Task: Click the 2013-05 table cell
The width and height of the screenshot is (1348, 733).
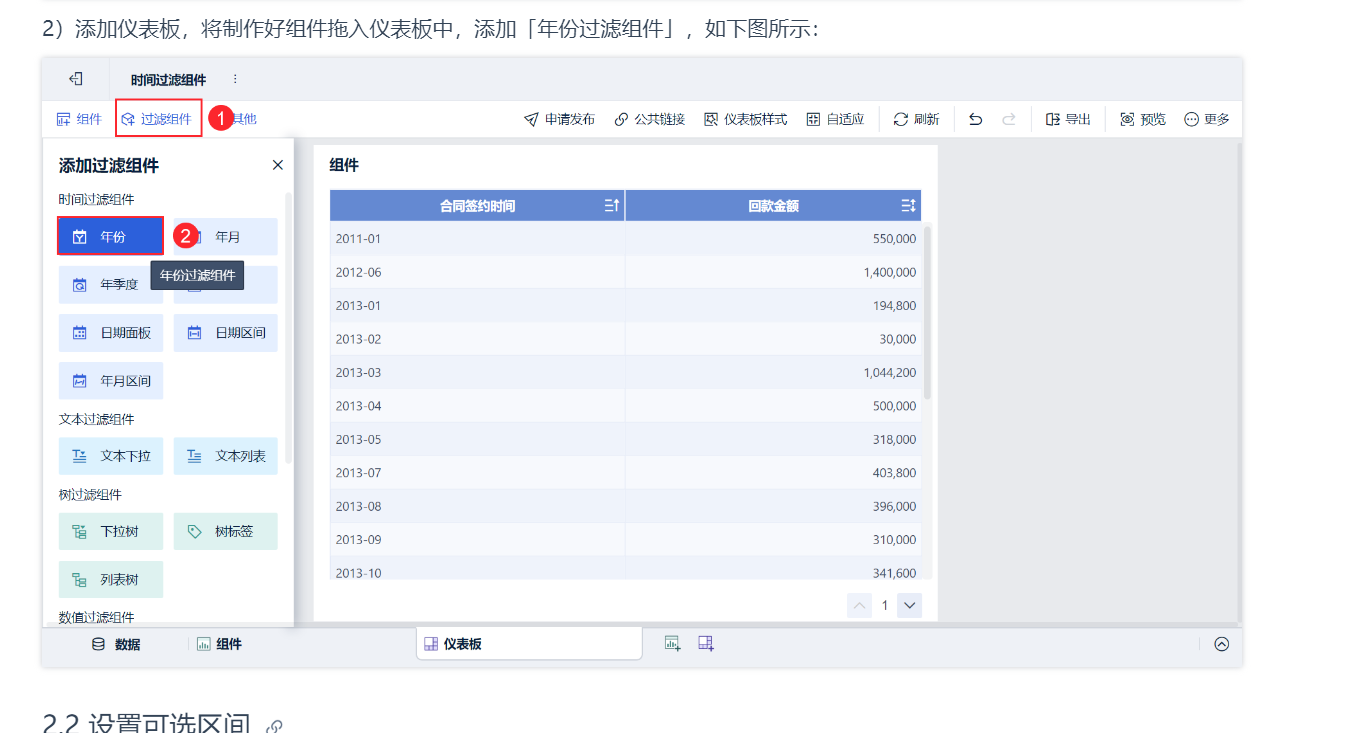Action: 477,439
